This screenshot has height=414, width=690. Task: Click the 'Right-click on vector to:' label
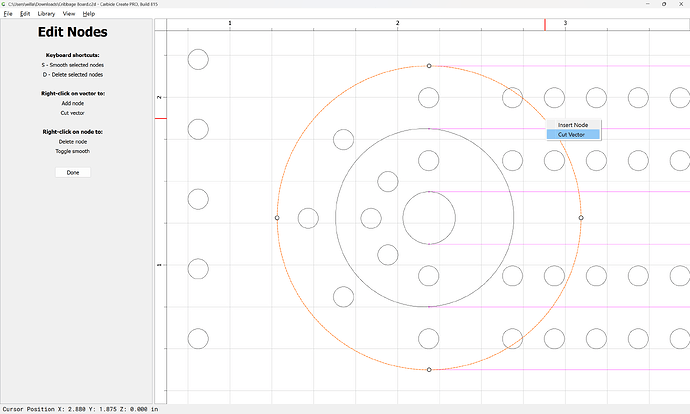point(73,93)
